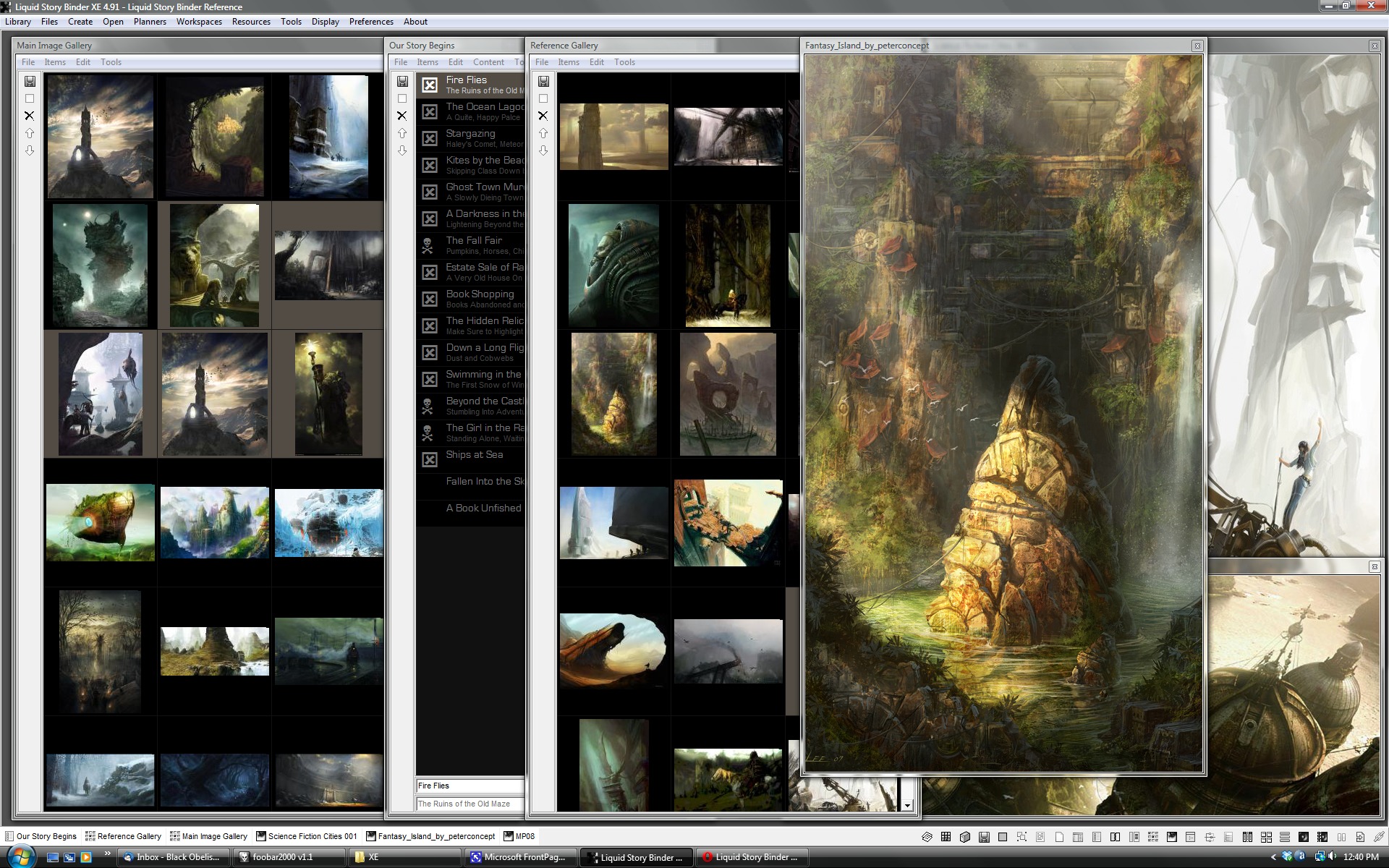1389x868 pixels.
Task: Switch to Science Fiction Cities 001 window button
Action: coord(307,836)
